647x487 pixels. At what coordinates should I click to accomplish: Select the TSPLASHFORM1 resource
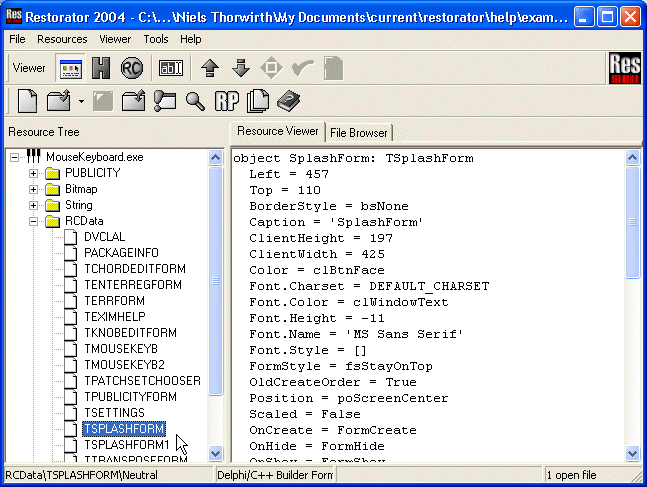pyautogui.click(x=127, y=445)
